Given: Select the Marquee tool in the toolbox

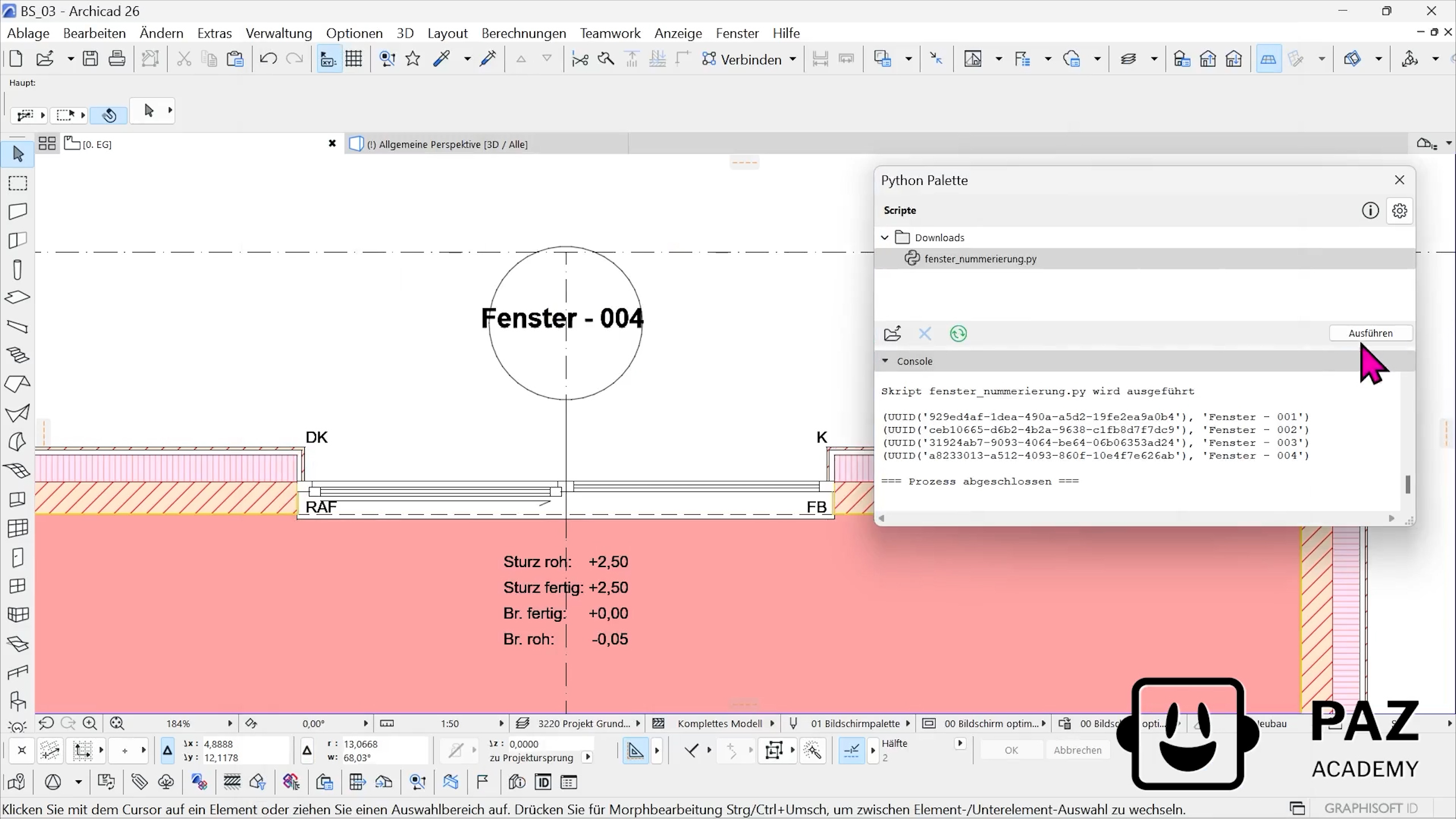Looking at the screenshot, I should click(18, 183).
